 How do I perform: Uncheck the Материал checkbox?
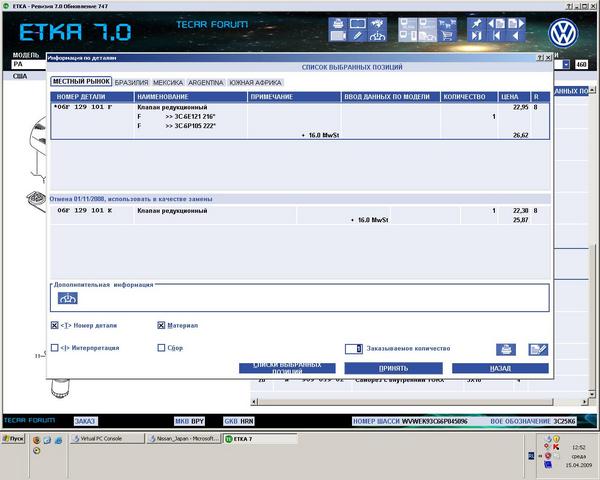(161, 325)
